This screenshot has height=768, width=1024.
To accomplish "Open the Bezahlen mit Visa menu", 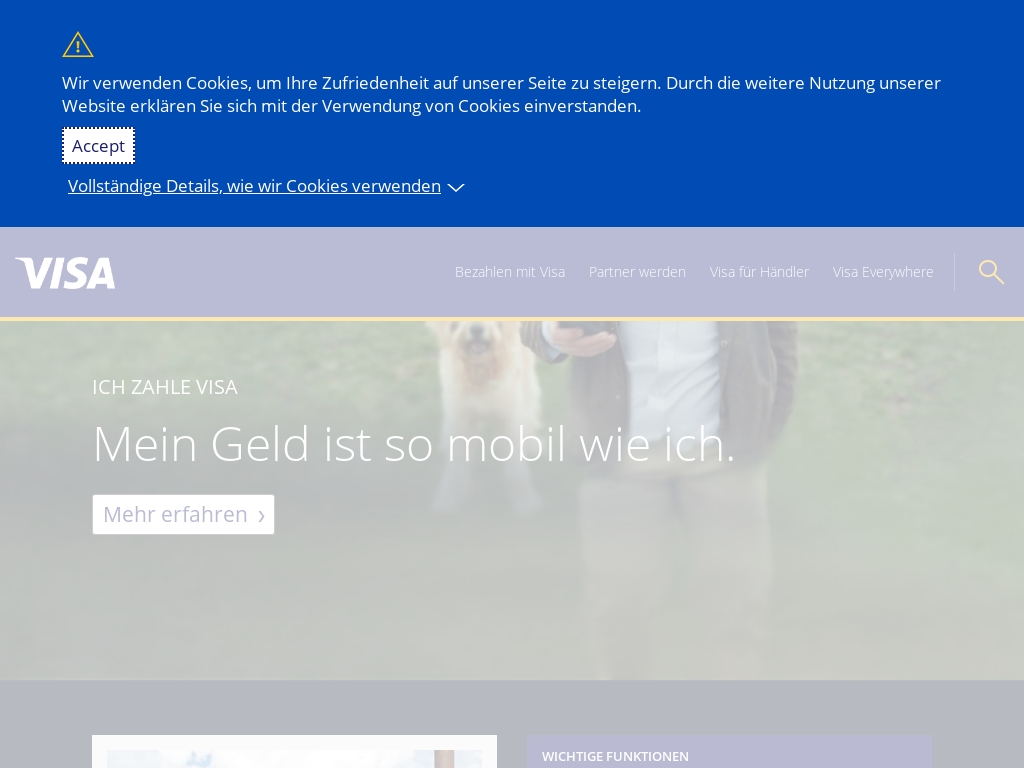I will point(510,272).
